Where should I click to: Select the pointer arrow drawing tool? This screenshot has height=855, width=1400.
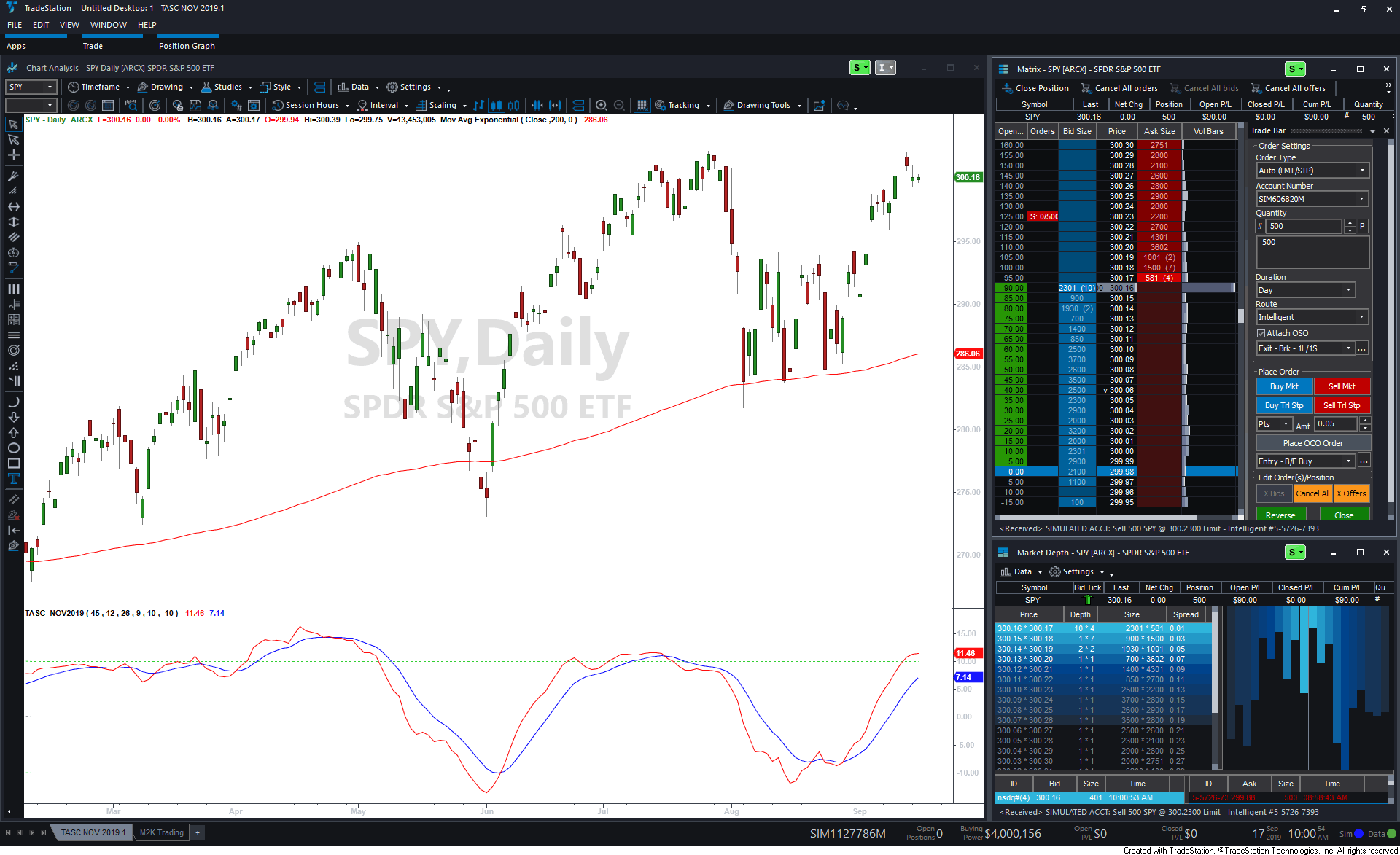[x=13, y=125]
